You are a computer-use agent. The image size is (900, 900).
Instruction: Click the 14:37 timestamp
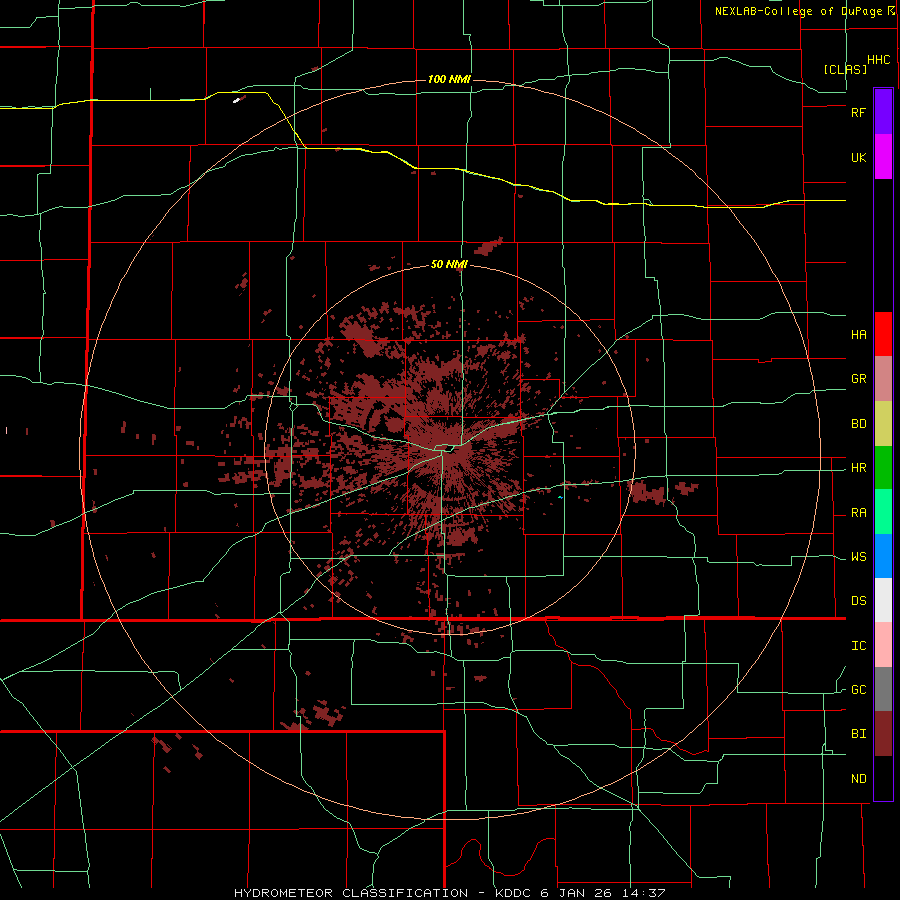643,893
